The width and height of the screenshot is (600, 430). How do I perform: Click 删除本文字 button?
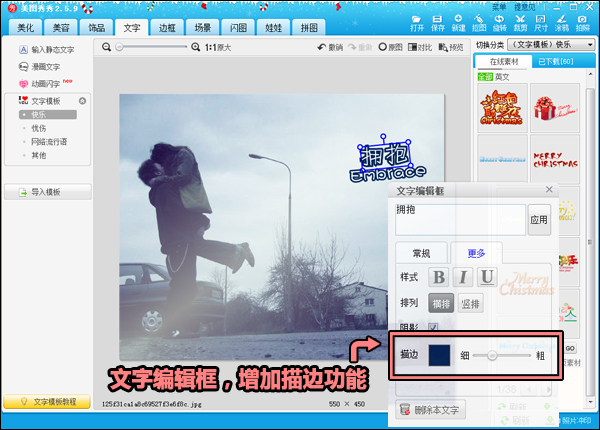tap(429, 410)
